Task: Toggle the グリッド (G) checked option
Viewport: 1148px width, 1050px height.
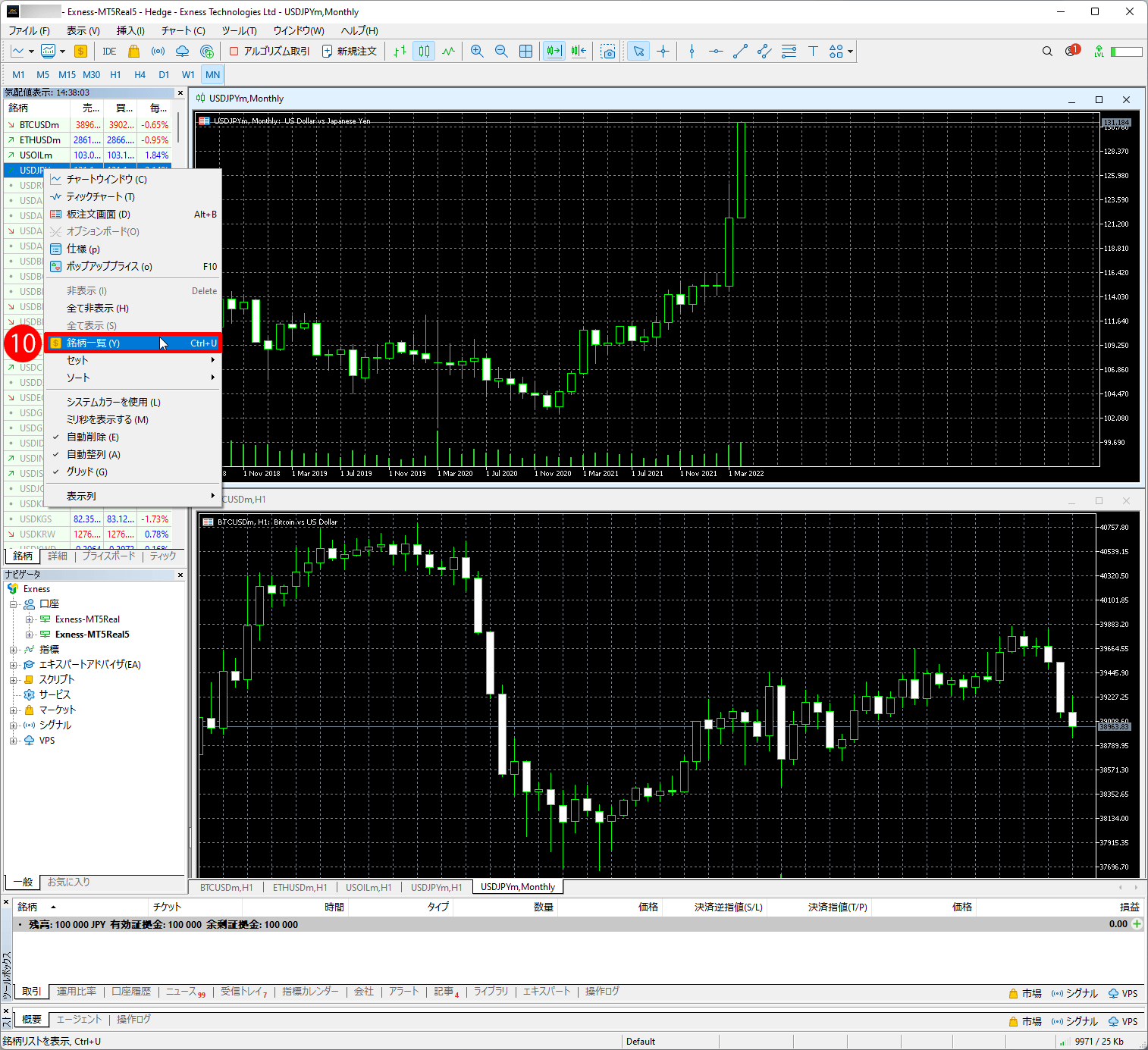Action: point(86,472)
